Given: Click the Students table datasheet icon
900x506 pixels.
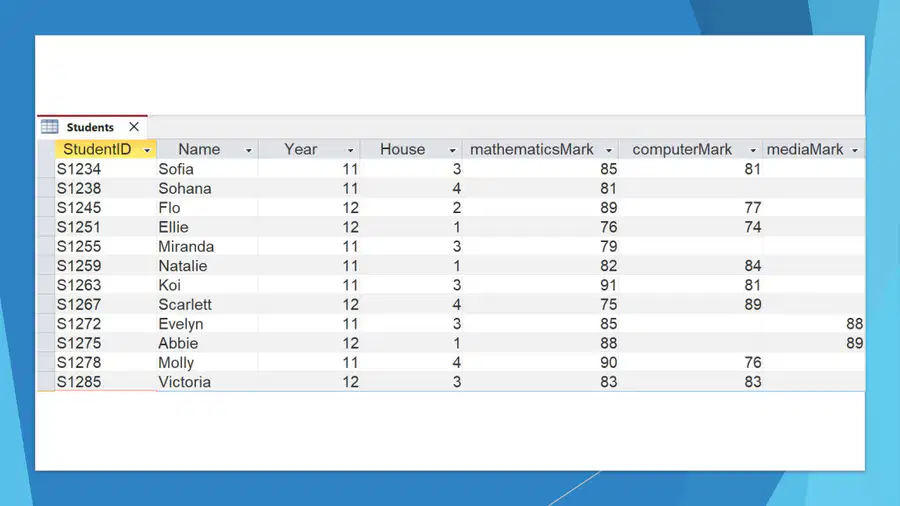Looking at the screenshot, I should tap(49, 127).
